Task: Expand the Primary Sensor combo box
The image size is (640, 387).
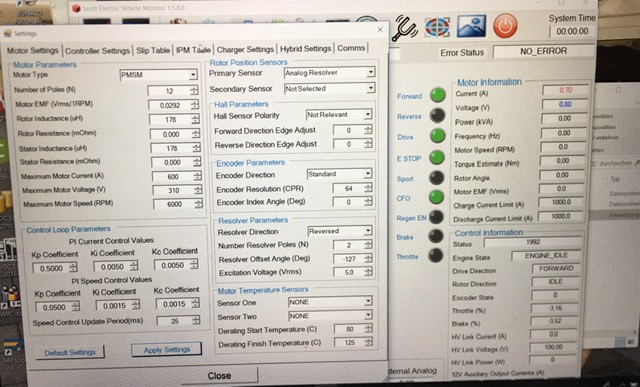Action: coord(329,73)
